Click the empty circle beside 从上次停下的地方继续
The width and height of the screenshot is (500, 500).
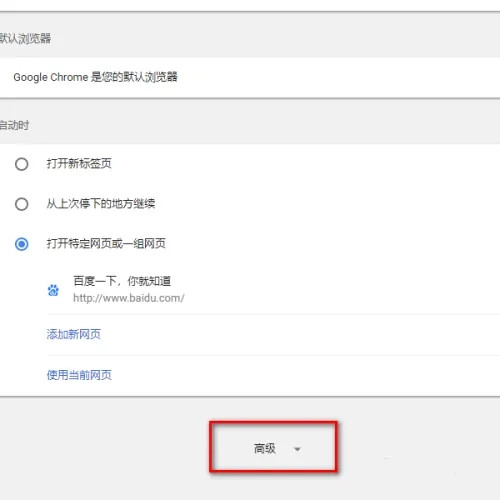point(22,204)
